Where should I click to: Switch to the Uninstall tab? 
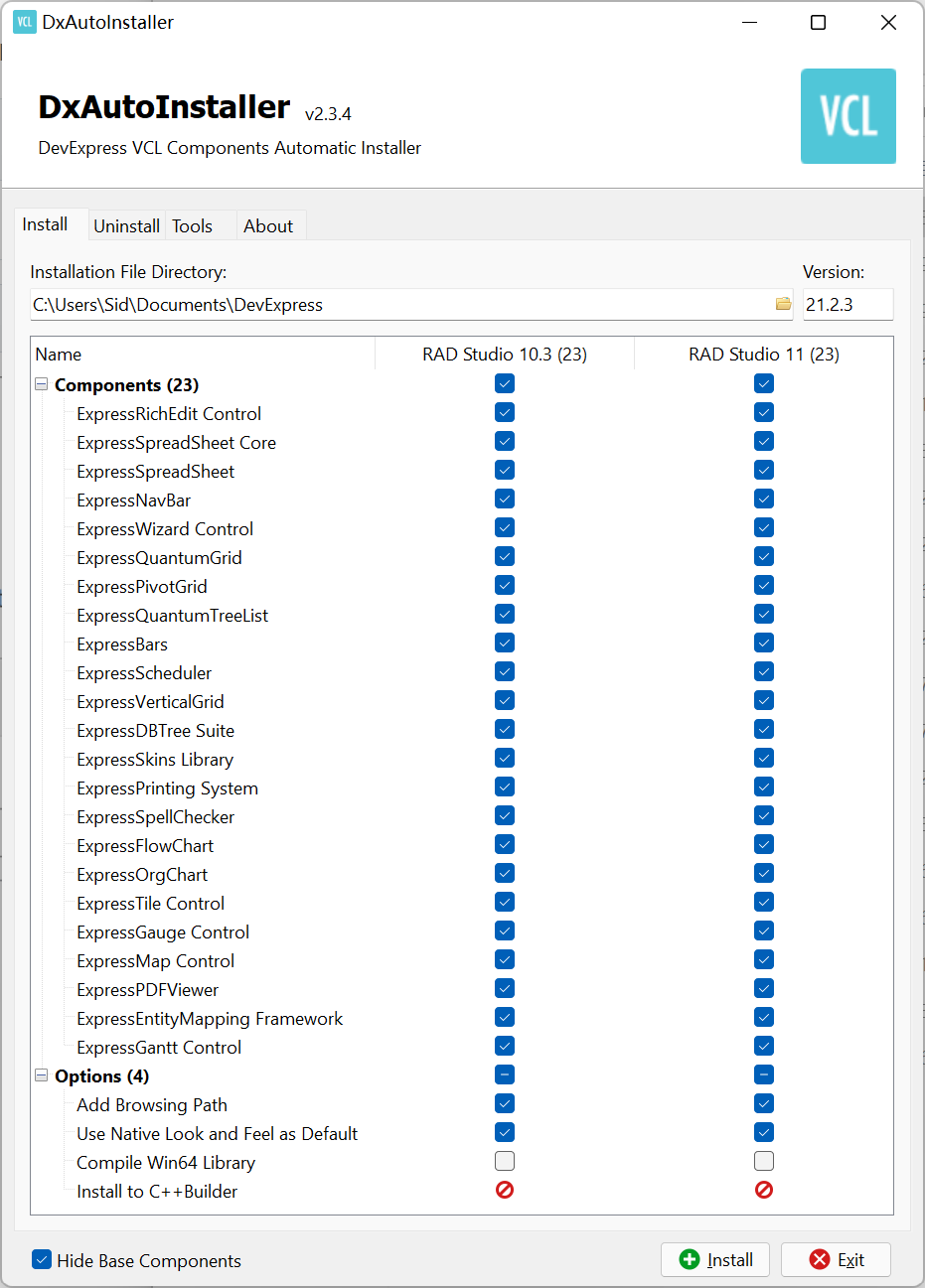126,225
